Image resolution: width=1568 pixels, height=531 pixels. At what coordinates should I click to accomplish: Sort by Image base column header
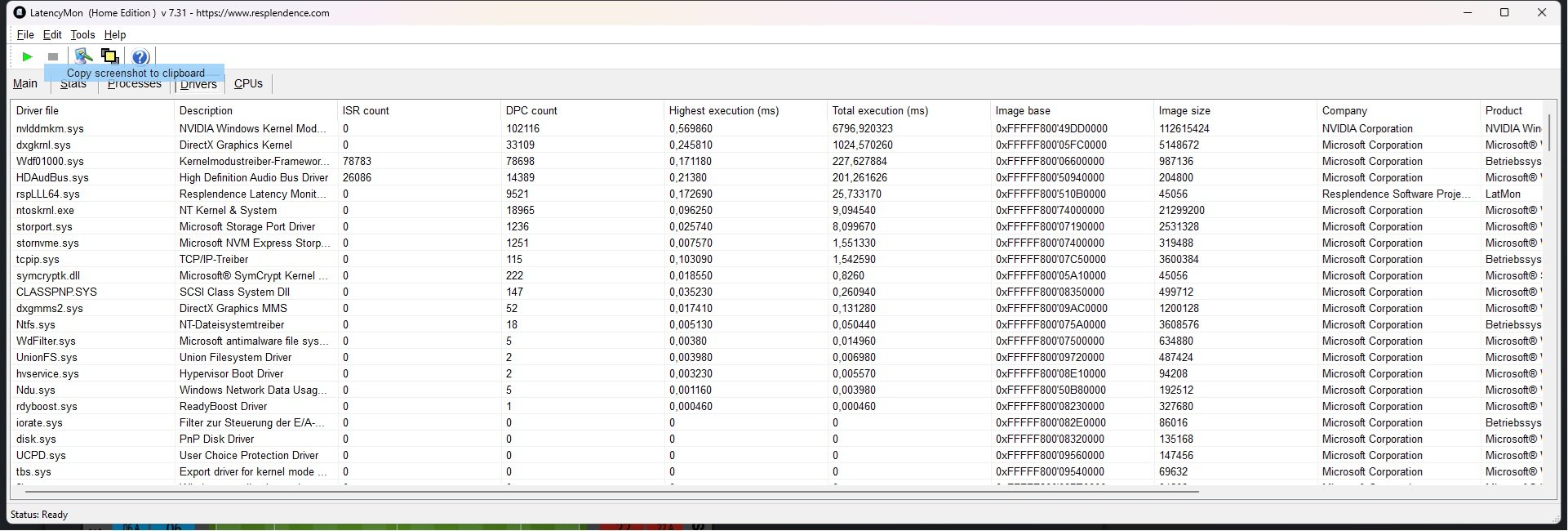point(1072,110)
